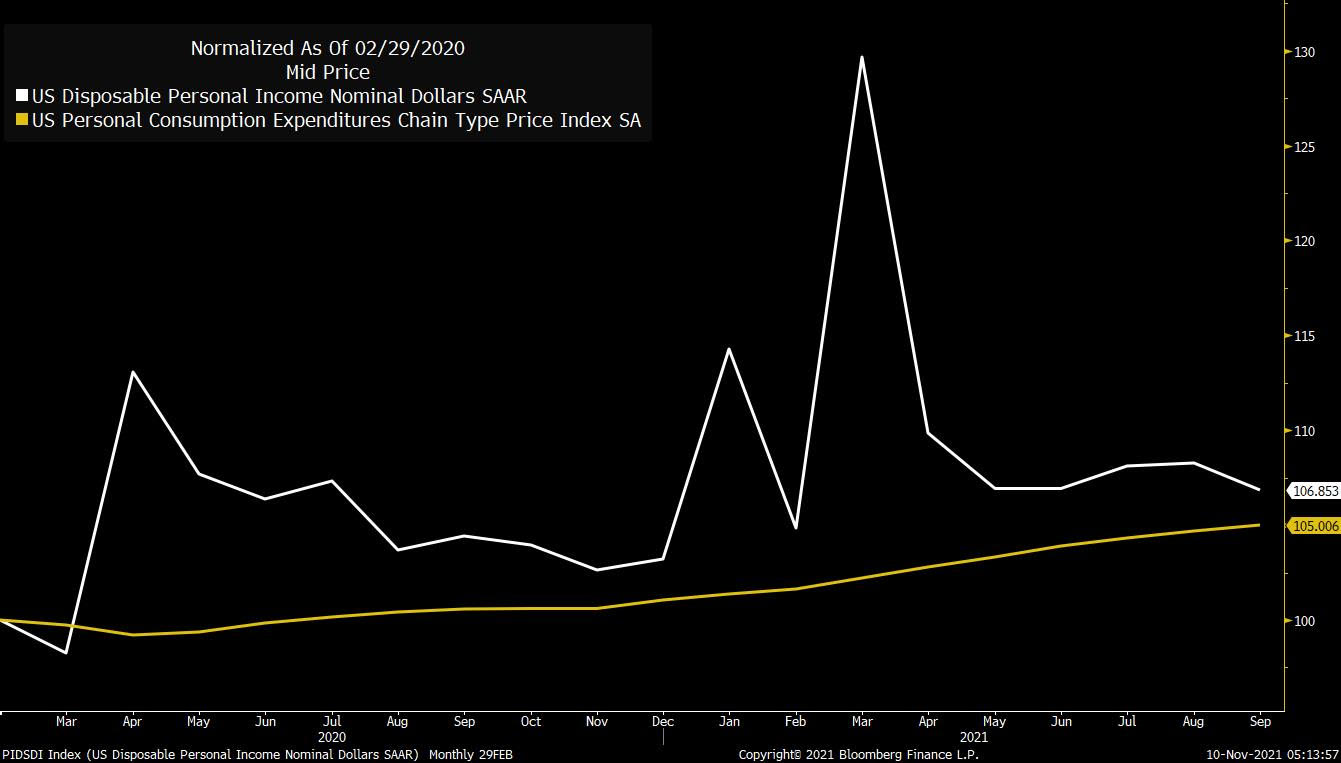Click the PIDSDI Index footer description
The height and width of the screenshot is (763, 1341).
(257, 755)
